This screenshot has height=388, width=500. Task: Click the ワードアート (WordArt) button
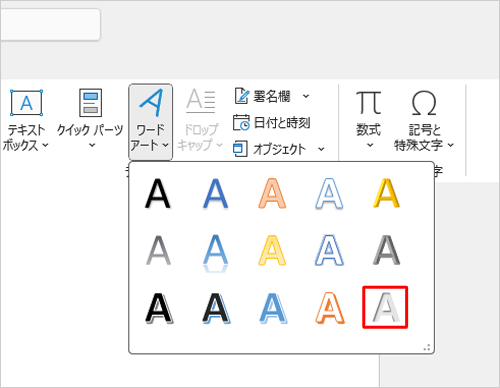[150, 122]
